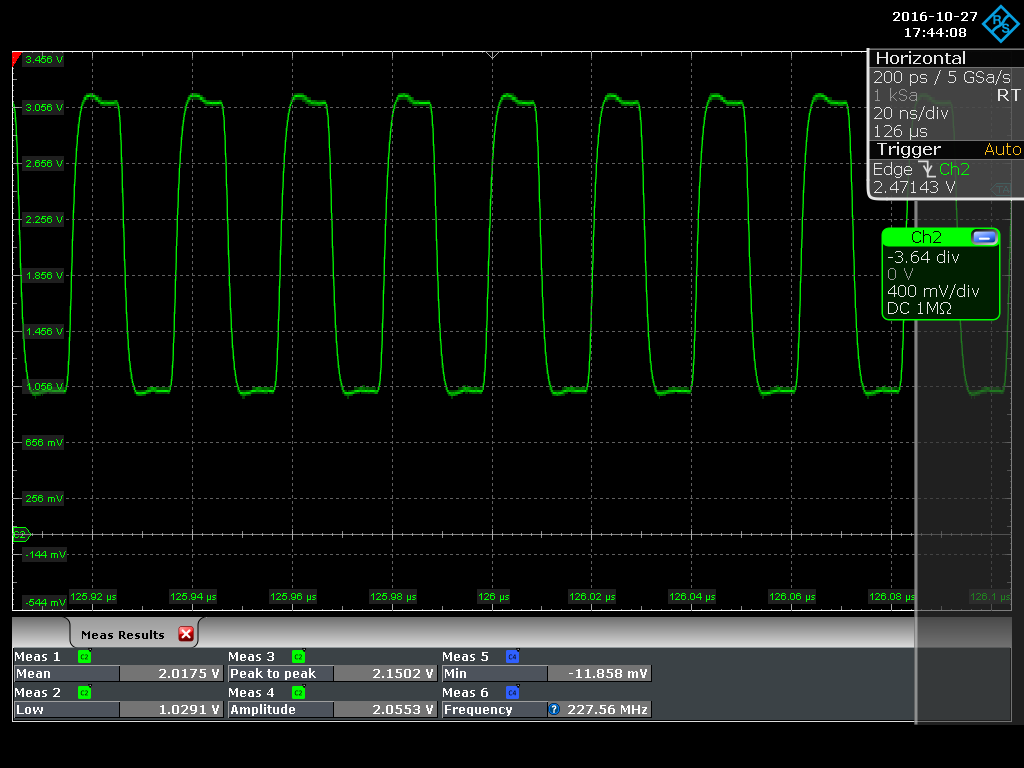Select the Meas 1 label
This screenshot has width=1024, height=768.
37,656
